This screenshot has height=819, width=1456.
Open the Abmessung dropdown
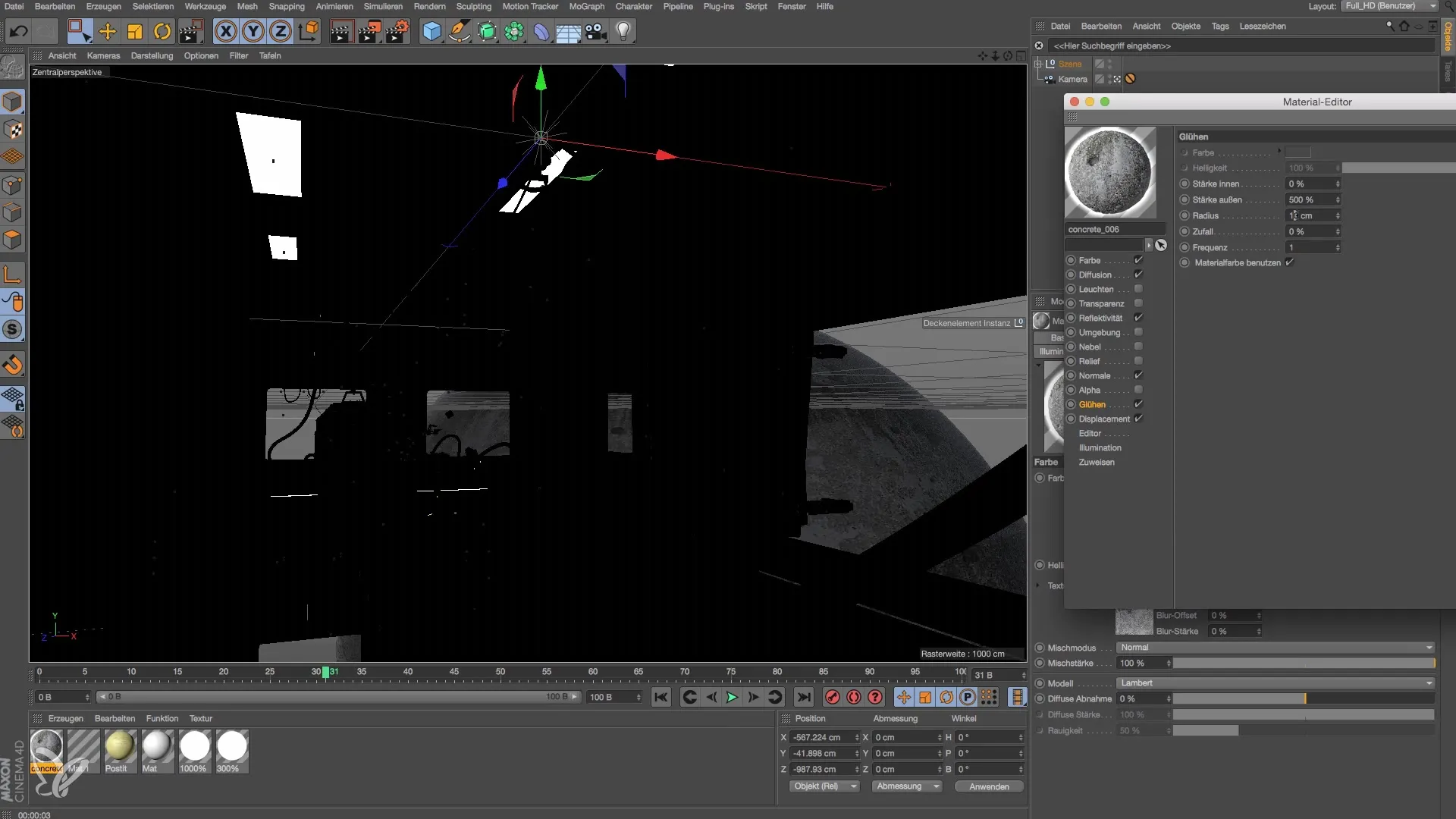point(907,786)
